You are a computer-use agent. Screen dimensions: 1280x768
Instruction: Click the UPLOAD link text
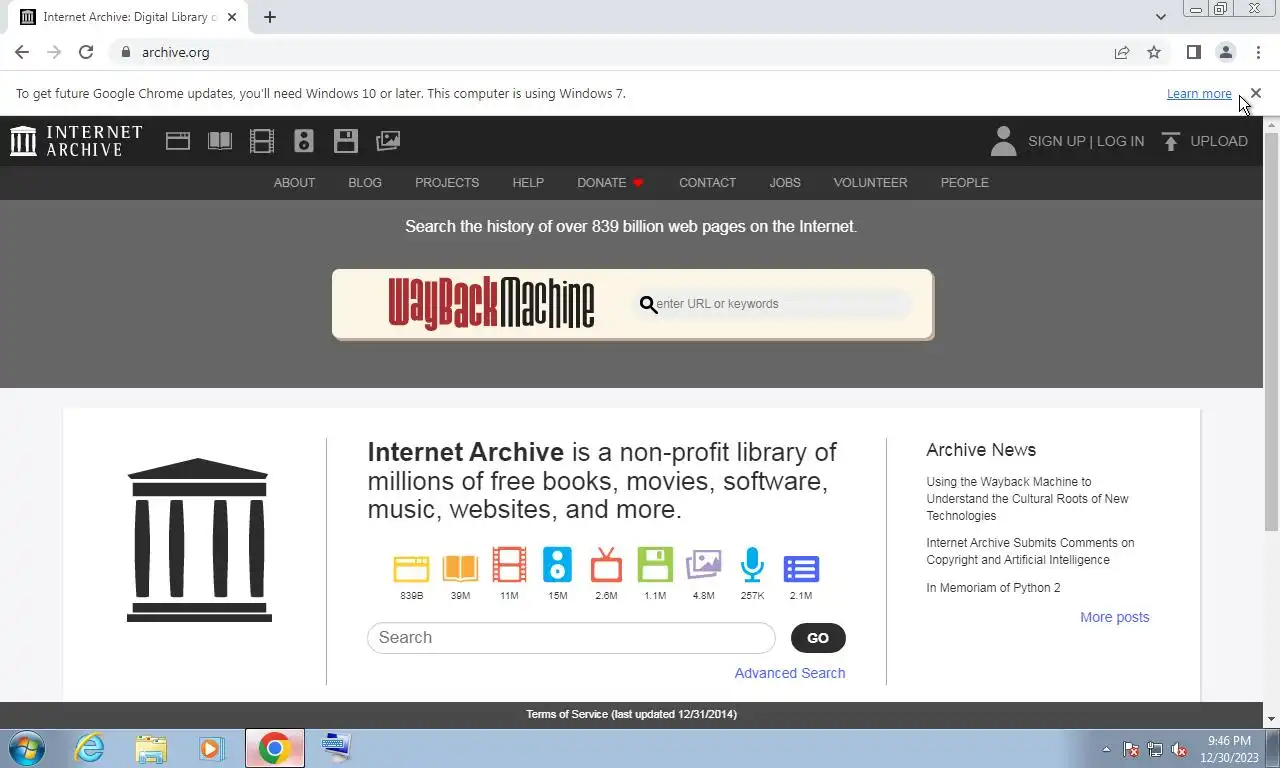click(1219, 141)
